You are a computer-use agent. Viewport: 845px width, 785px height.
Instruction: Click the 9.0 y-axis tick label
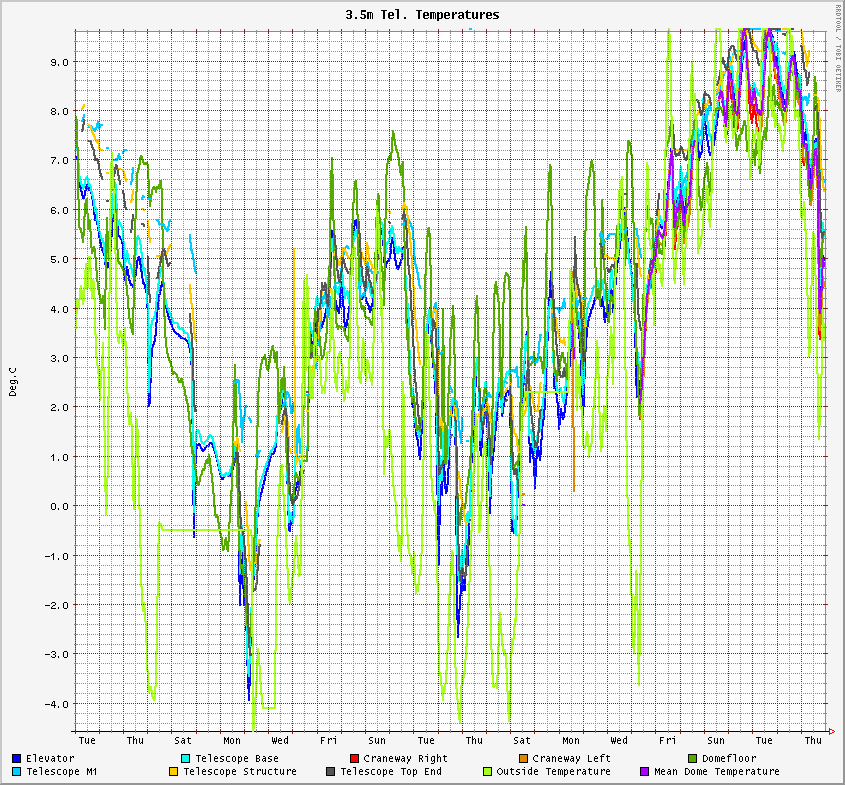tap(58, 62)
